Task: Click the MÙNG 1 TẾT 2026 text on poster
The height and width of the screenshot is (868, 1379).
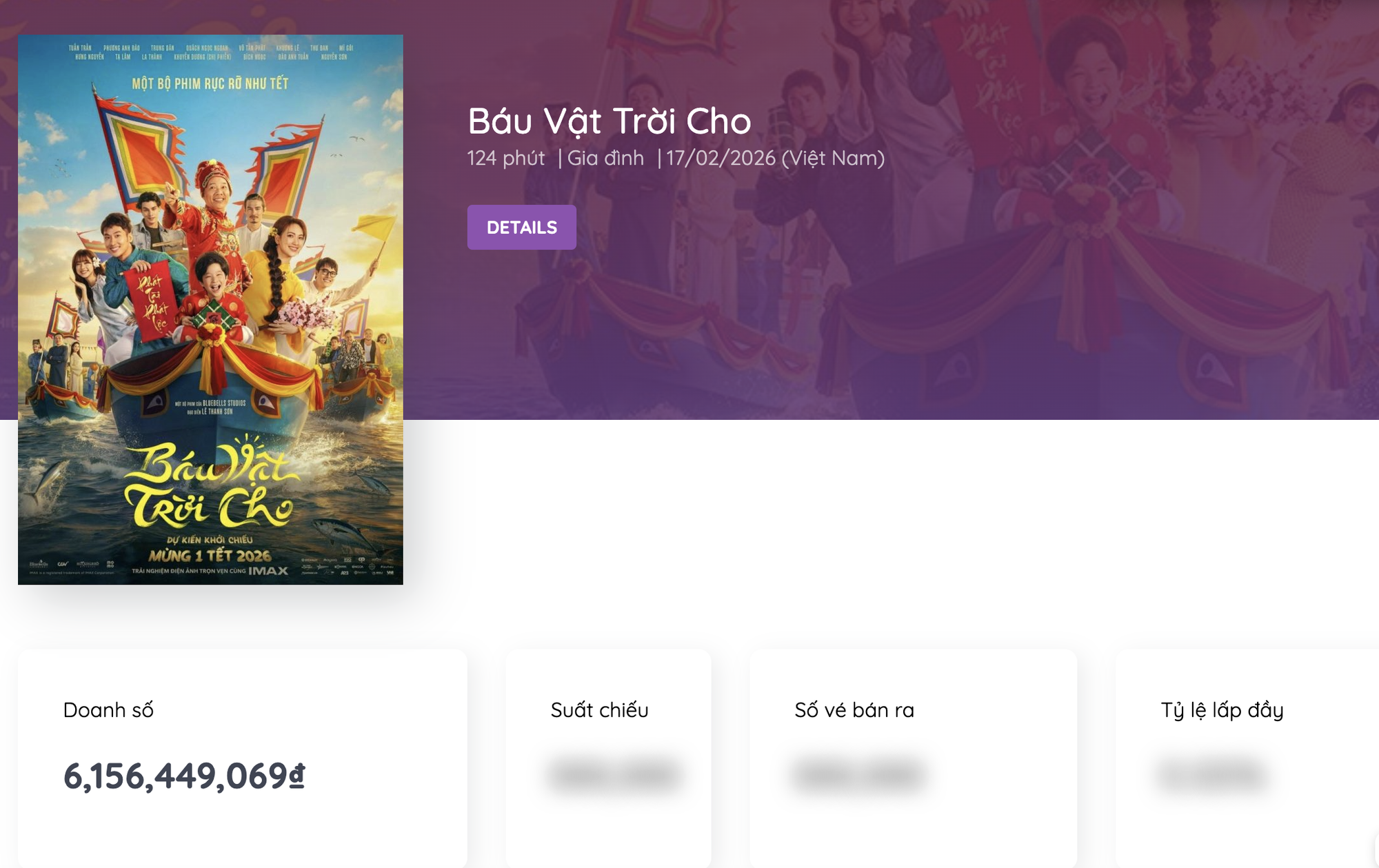Action: point(210,556)
